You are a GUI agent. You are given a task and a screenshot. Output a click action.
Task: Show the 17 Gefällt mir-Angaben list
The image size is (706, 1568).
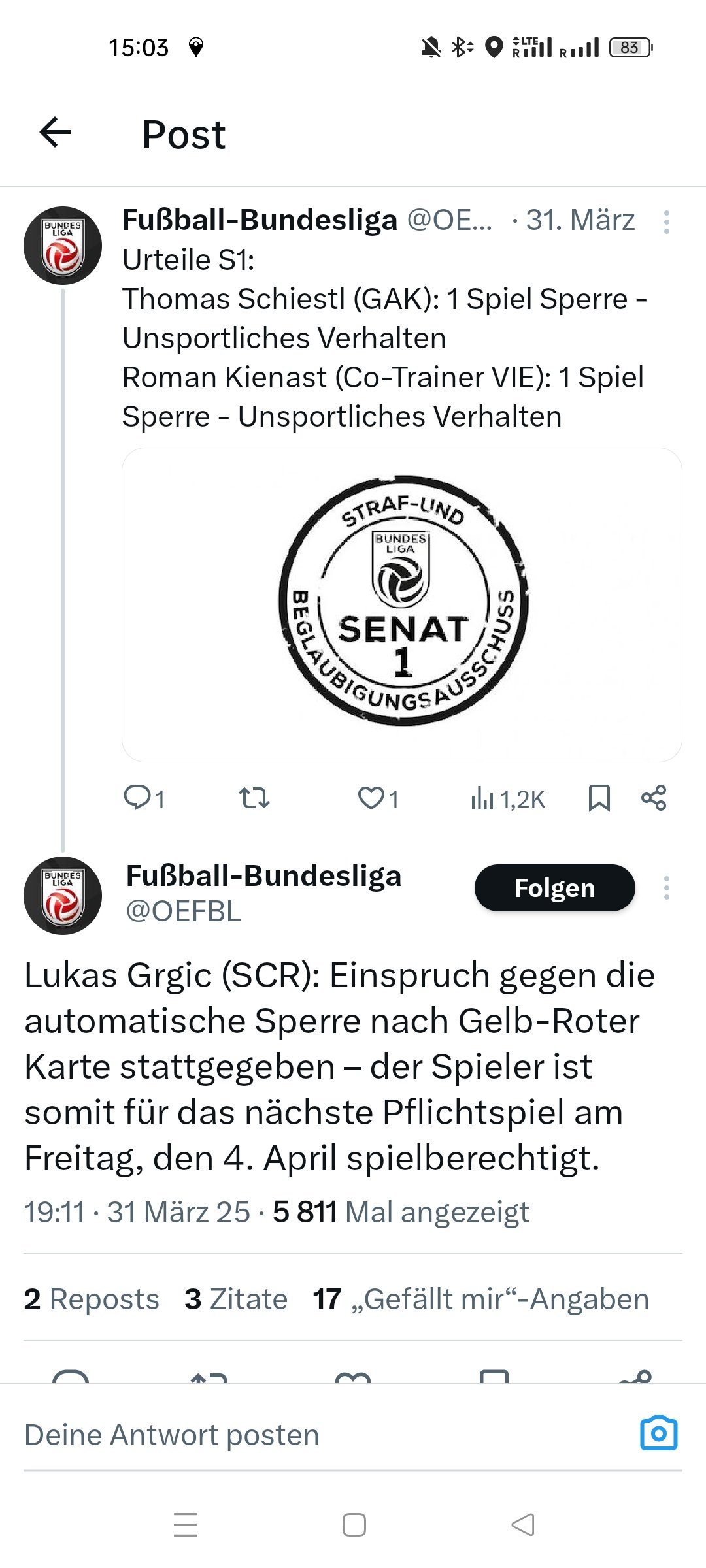click(481, 1299)
